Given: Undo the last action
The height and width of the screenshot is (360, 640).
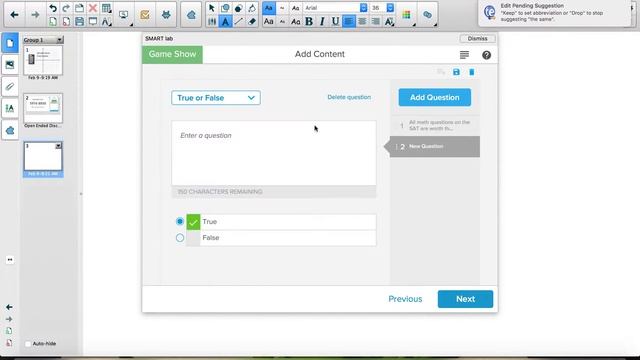Looking at the screenshot, I should (53, 8).
